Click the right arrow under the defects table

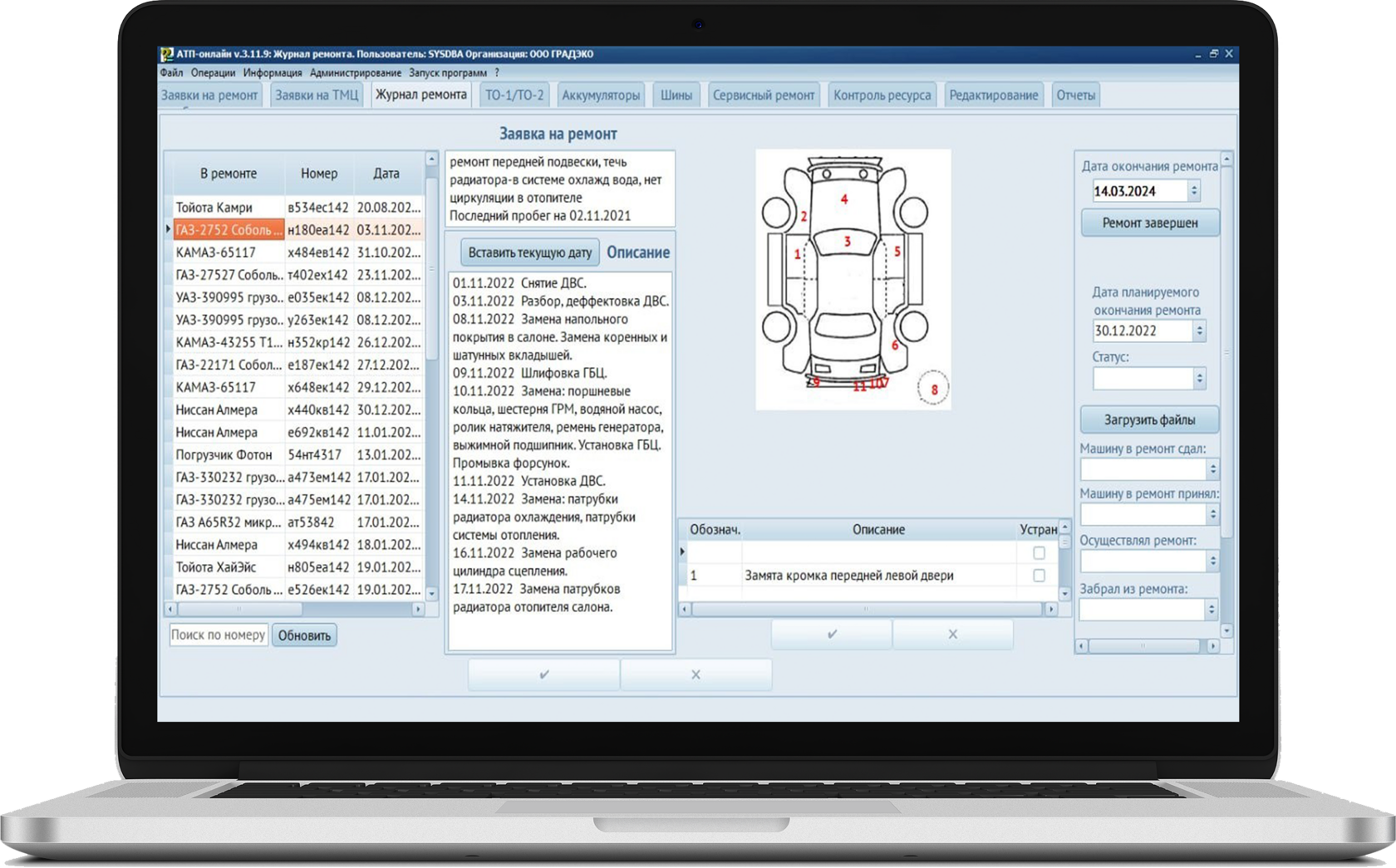click(1051, 609)
